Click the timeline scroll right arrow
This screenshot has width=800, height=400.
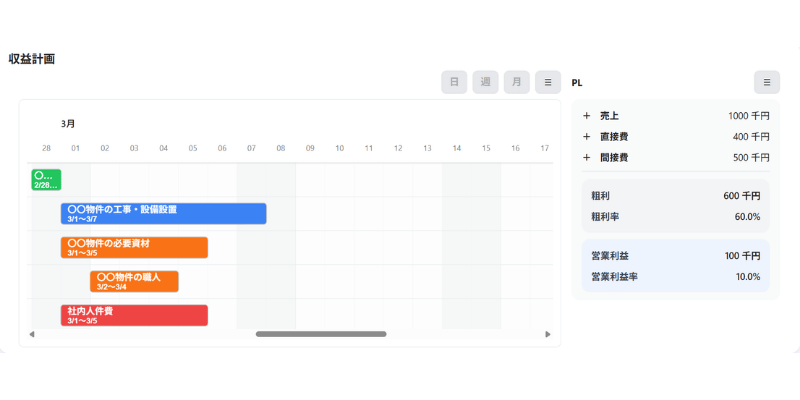547,334
